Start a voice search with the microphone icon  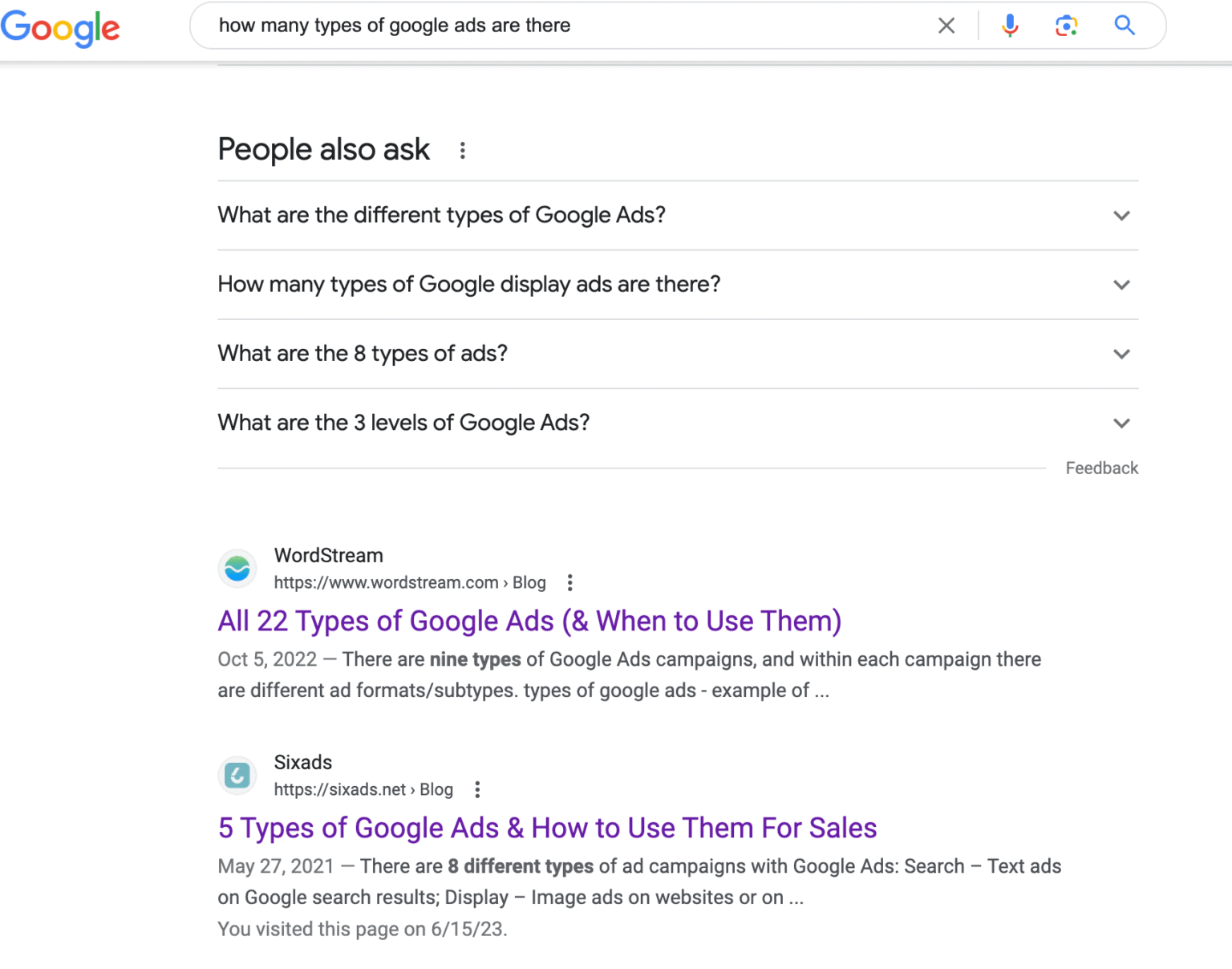click(1010, 26)
